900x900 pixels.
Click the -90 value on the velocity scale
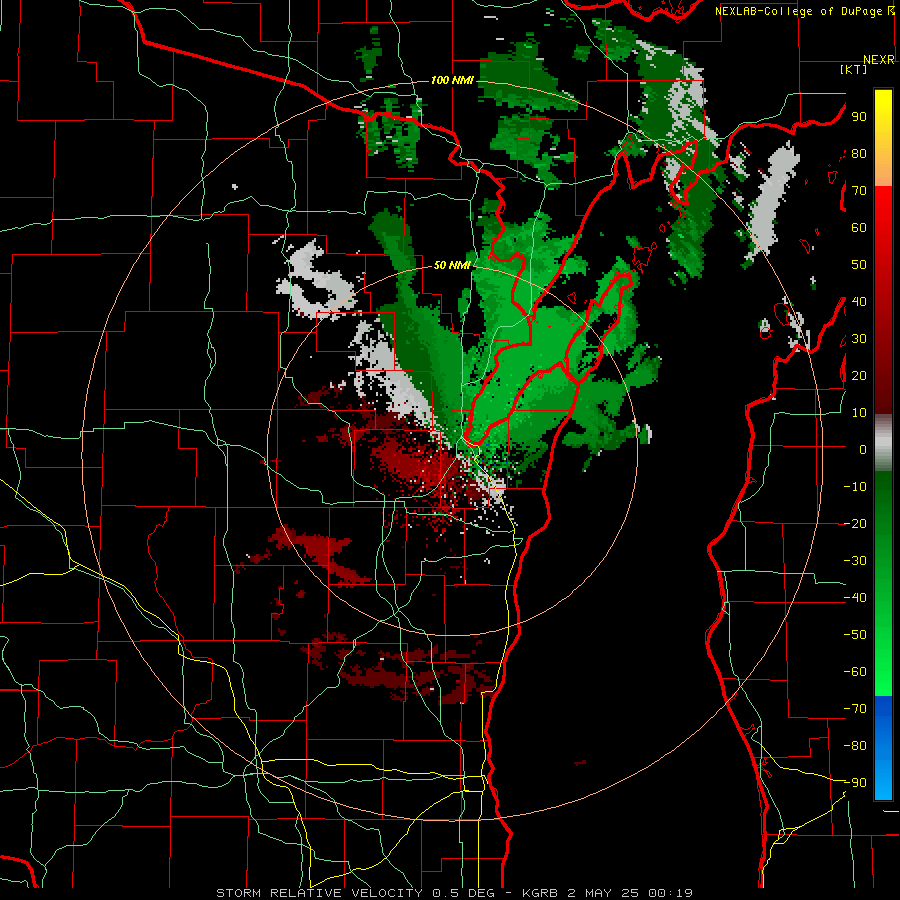coord(855,782)
